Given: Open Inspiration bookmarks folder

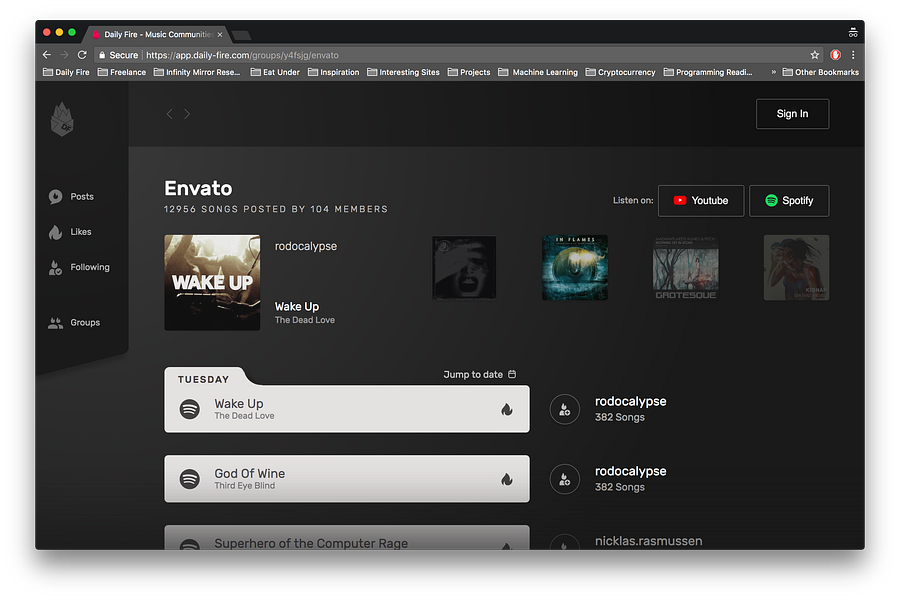Looking at the screenshot, I should point(333,72).
